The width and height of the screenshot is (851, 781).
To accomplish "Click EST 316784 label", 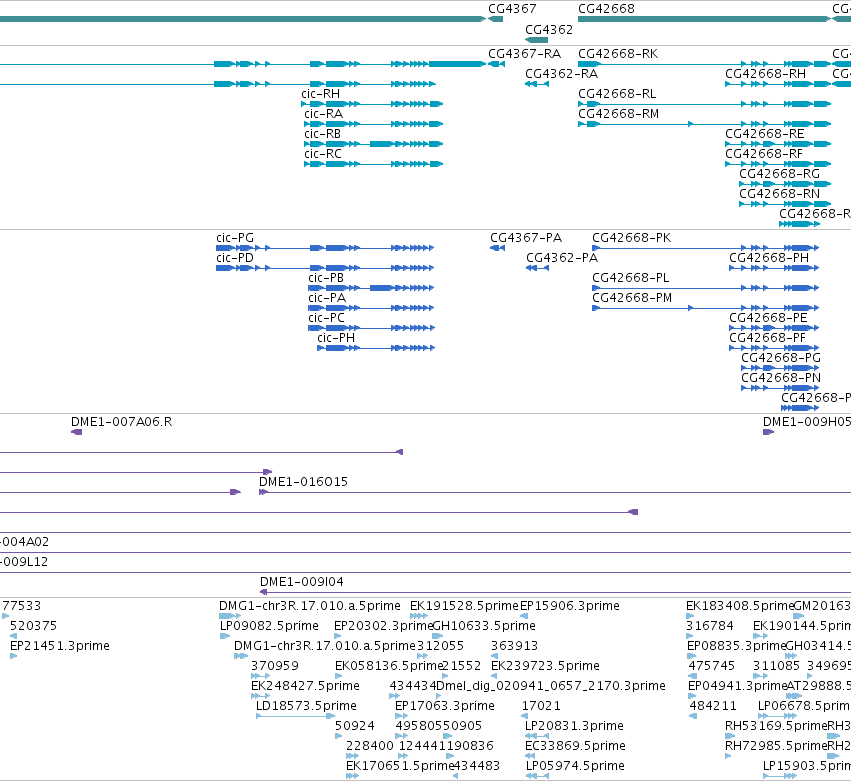I will coord(710,626).
